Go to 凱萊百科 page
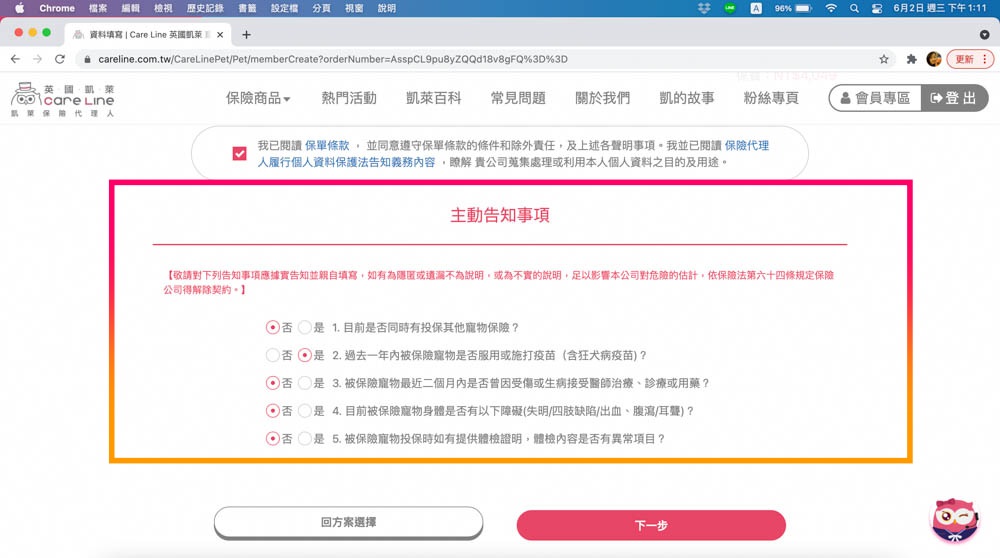This screenshot has height=558, width=1000. 434,98
